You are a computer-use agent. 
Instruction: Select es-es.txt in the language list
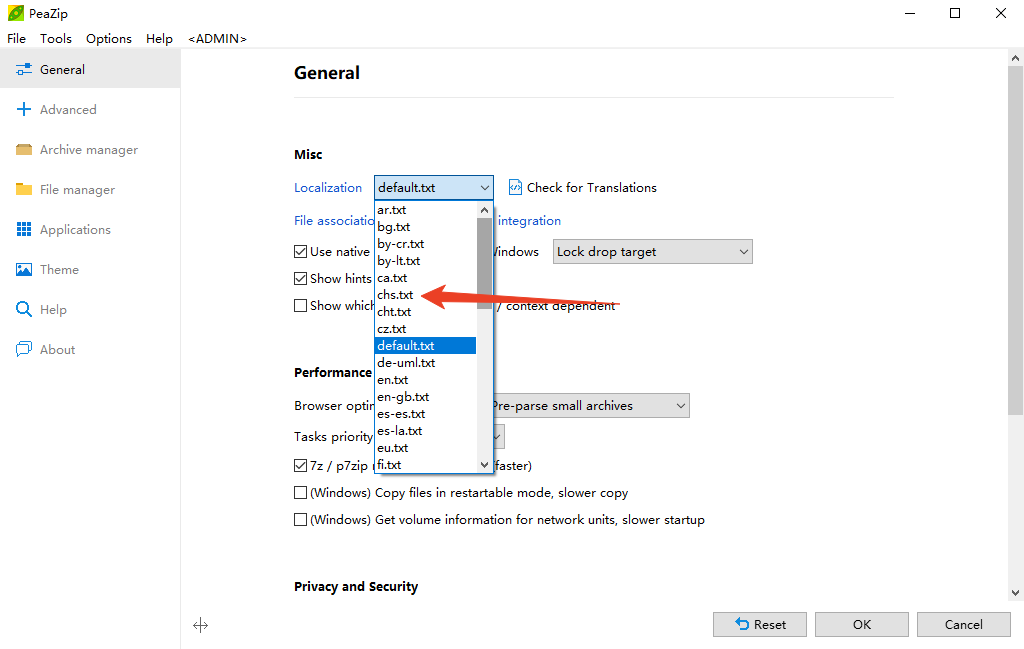pyautogui.click(x=426, y=414)
